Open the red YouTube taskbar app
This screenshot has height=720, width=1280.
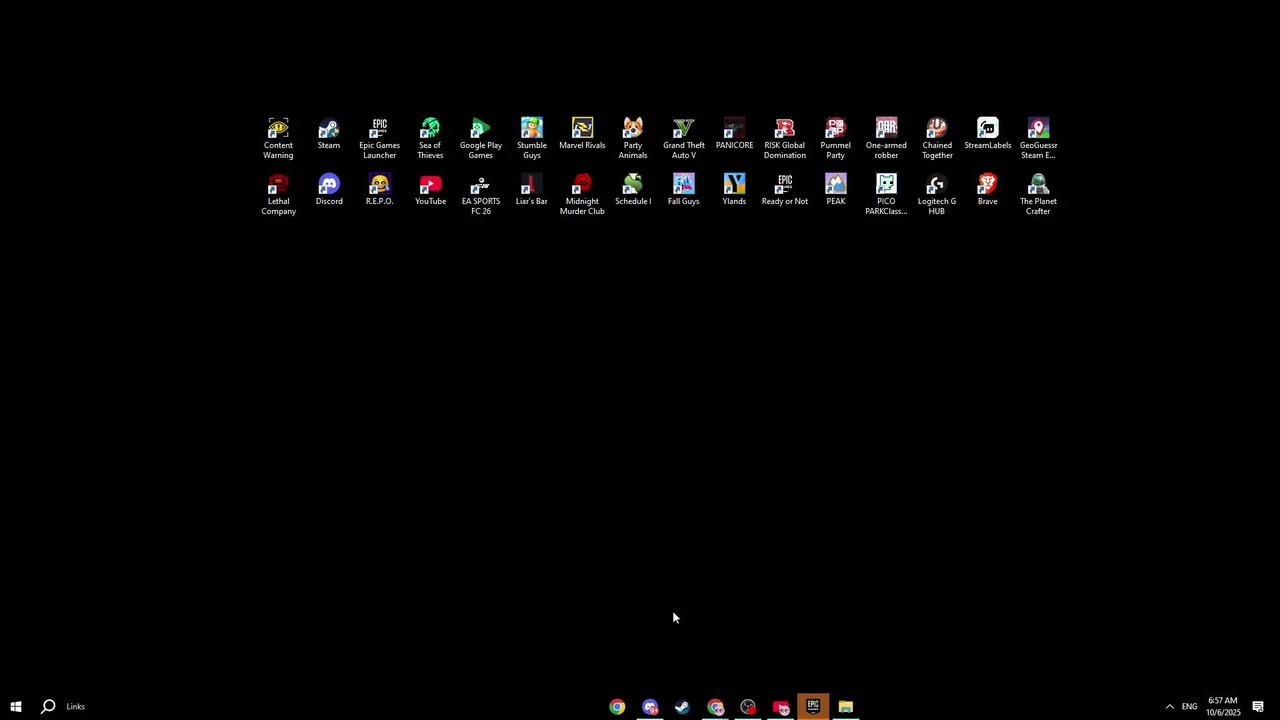pos(781,707)
